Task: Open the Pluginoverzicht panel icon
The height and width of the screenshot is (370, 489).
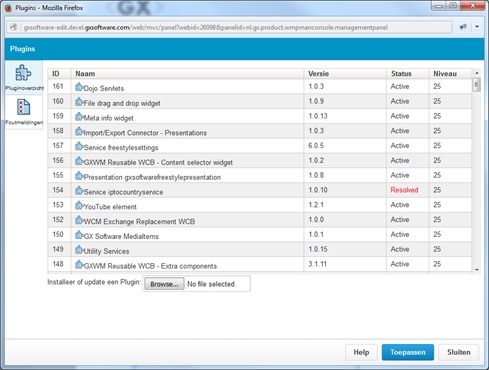Action: (x=23, y=73)
